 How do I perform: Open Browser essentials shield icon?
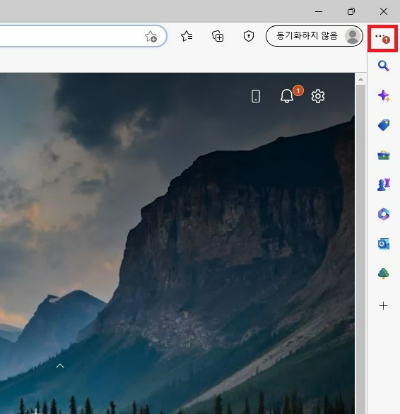(249, 36)
